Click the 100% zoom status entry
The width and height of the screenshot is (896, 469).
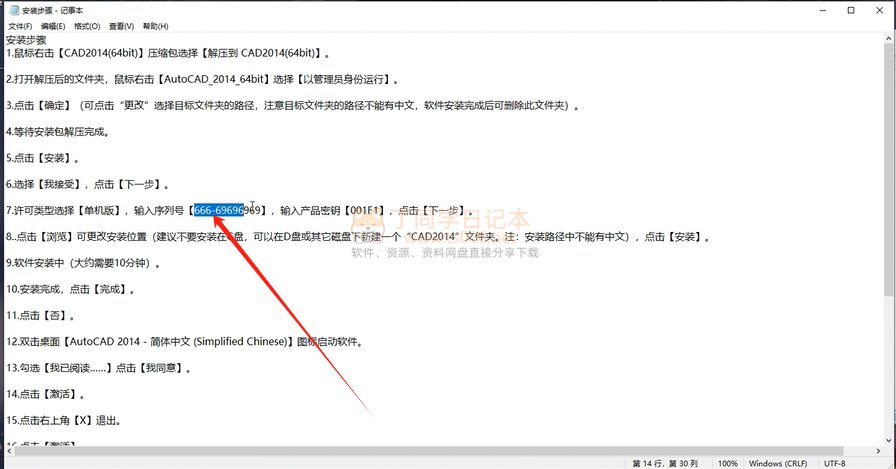727,463
